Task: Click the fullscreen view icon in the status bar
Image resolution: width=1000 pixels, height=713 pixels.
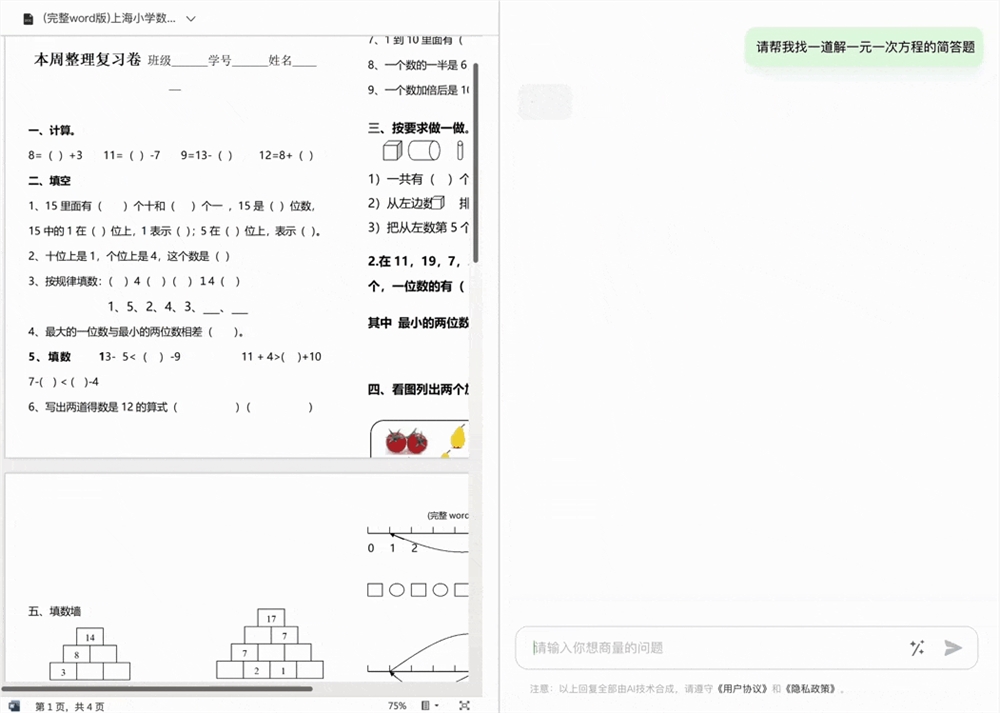Action: 464,705
